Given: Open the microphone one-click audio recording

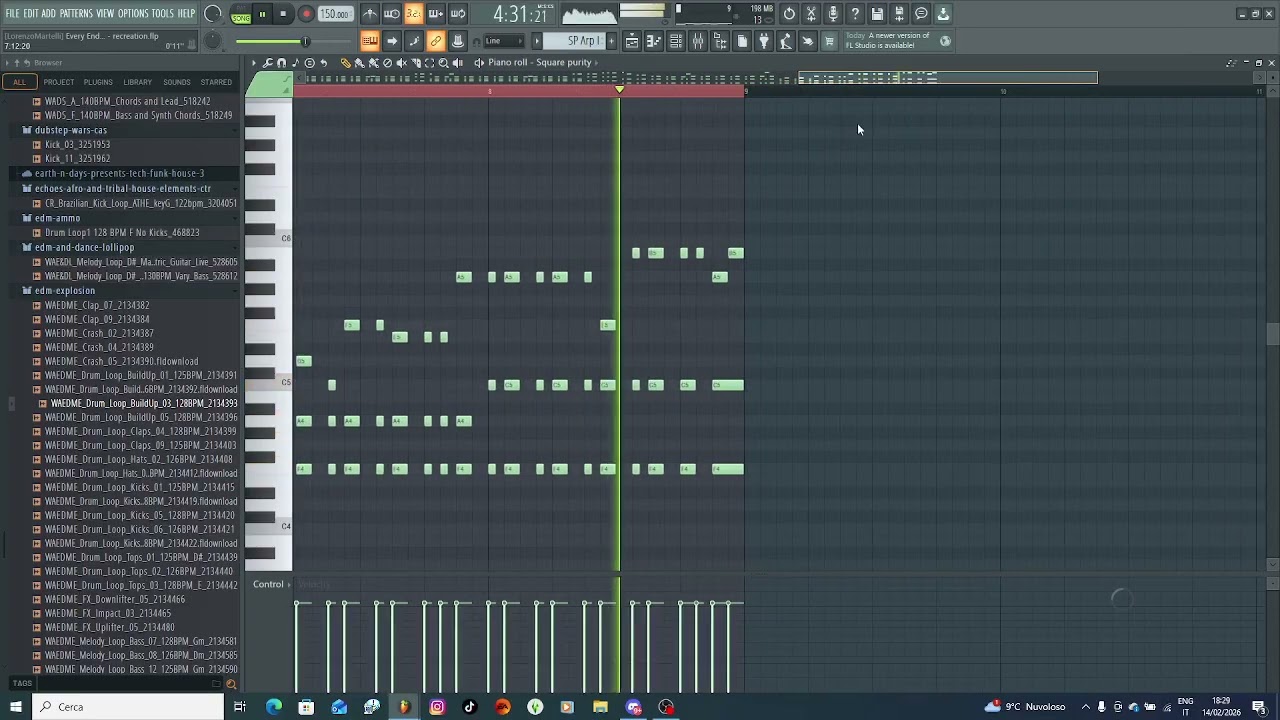Looking at the screenshot, I should click(x=833, y=14).
